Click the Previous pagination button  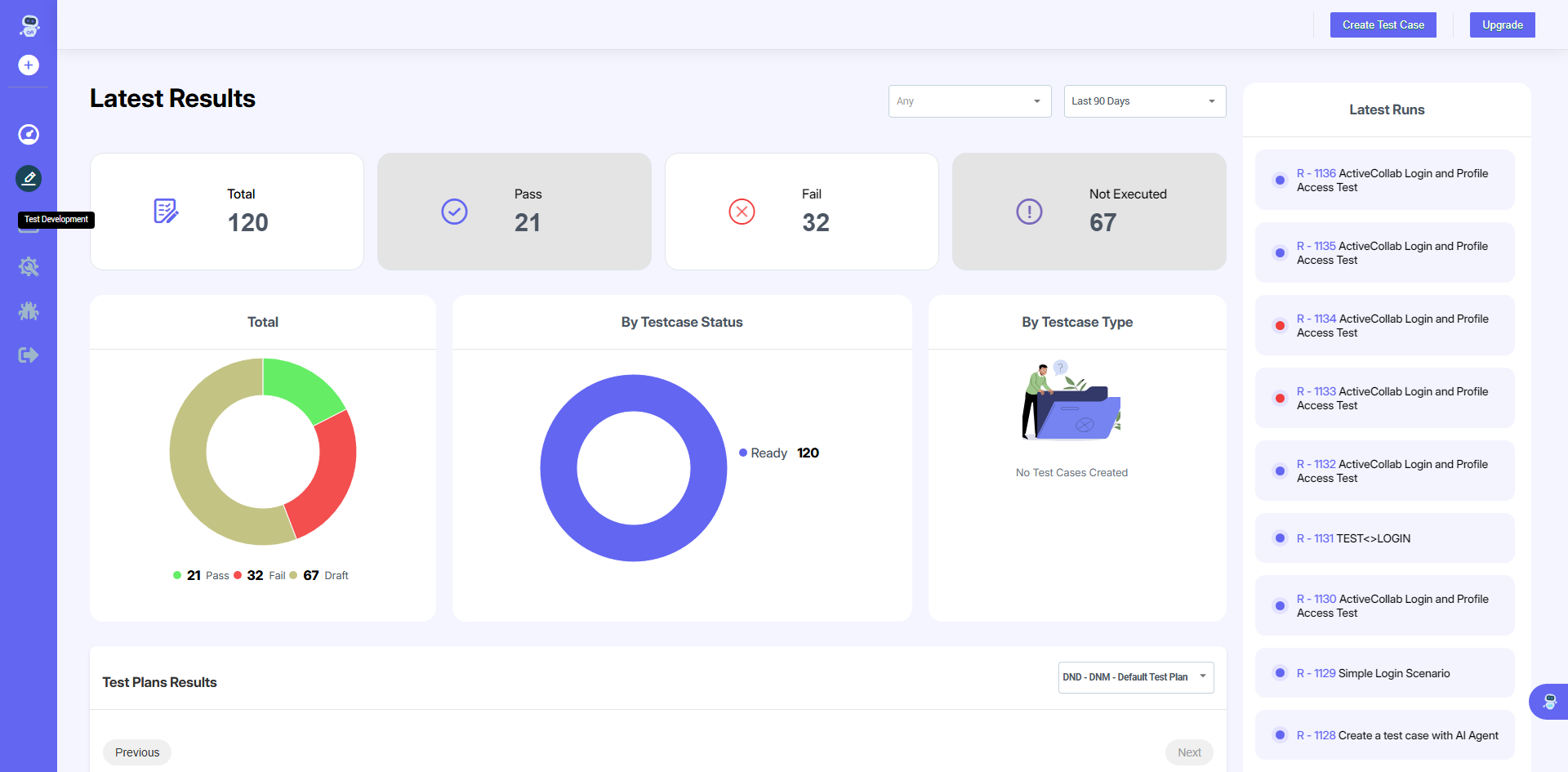click(x=137, y=752)
